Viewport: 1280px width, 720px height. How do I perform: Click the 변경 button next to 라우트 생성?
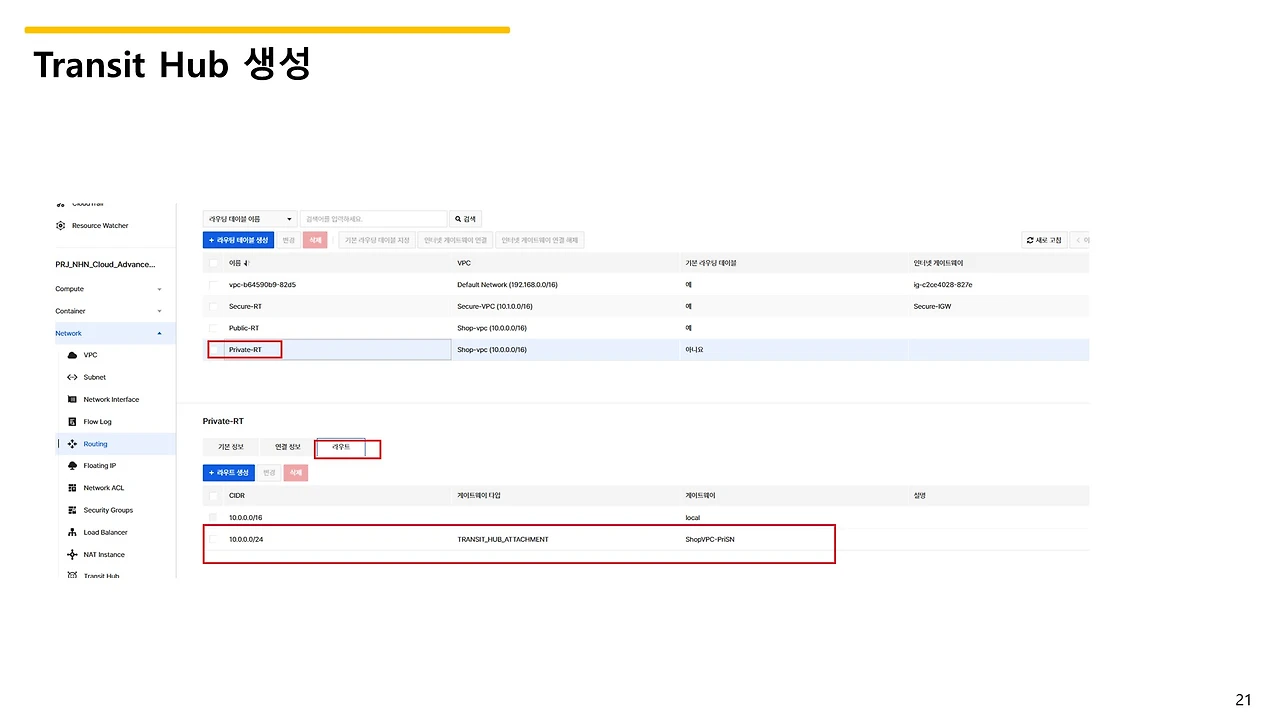(269, 473)
